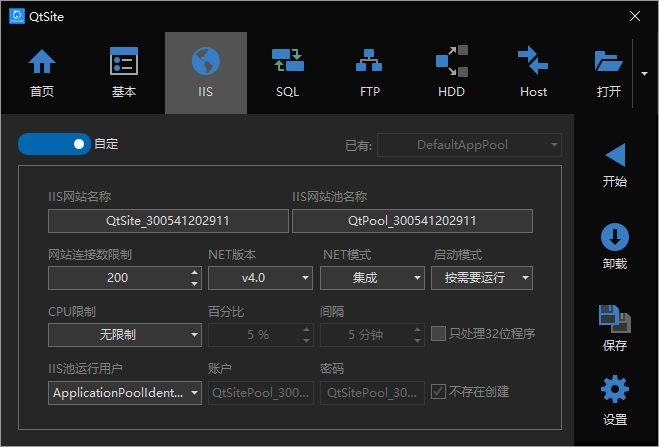
Task: Open the HDD section icon
Action: (451, 62)
